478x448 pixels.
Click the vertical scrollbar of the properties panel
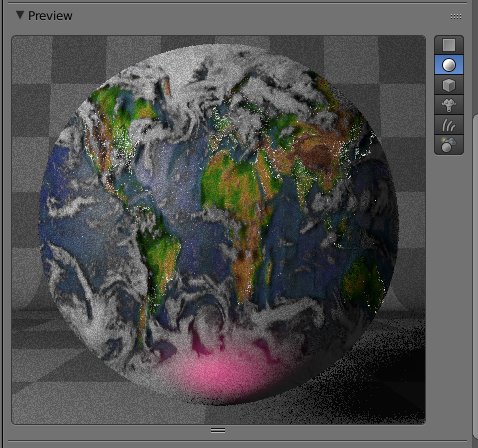476,277
